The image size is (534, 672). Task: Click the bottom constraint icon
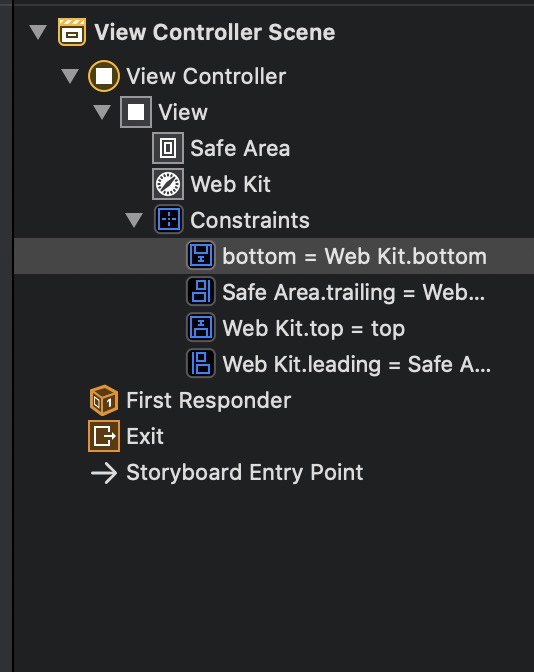pos(201,256)
